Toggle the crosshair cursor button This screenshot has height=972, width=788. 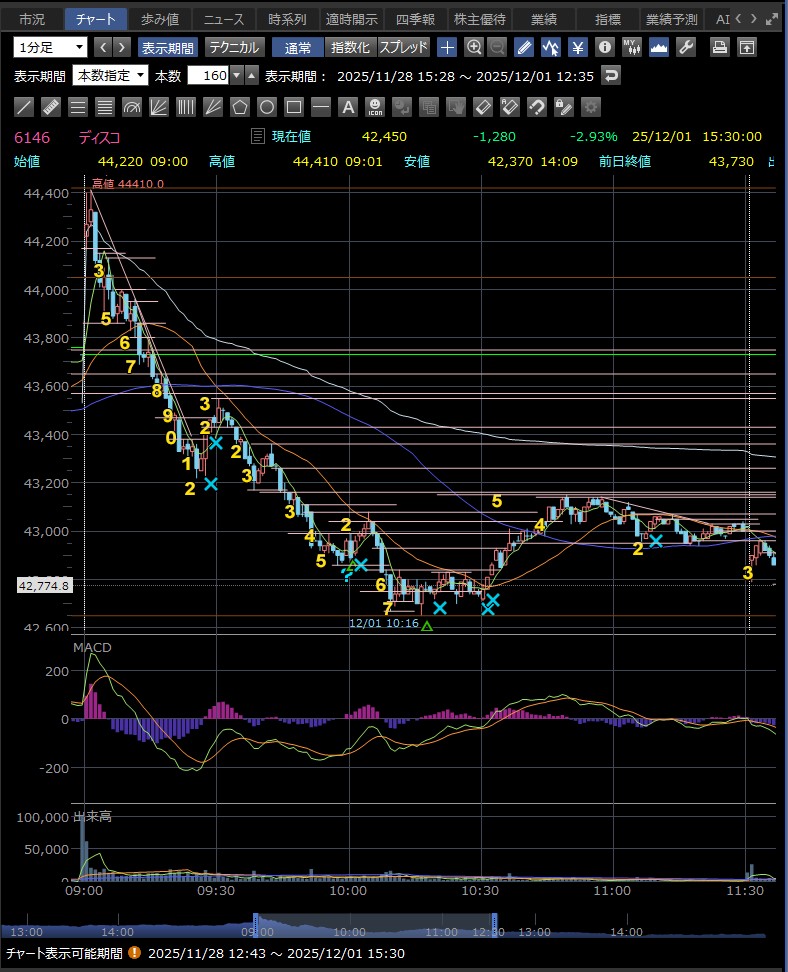coord(447,47)
